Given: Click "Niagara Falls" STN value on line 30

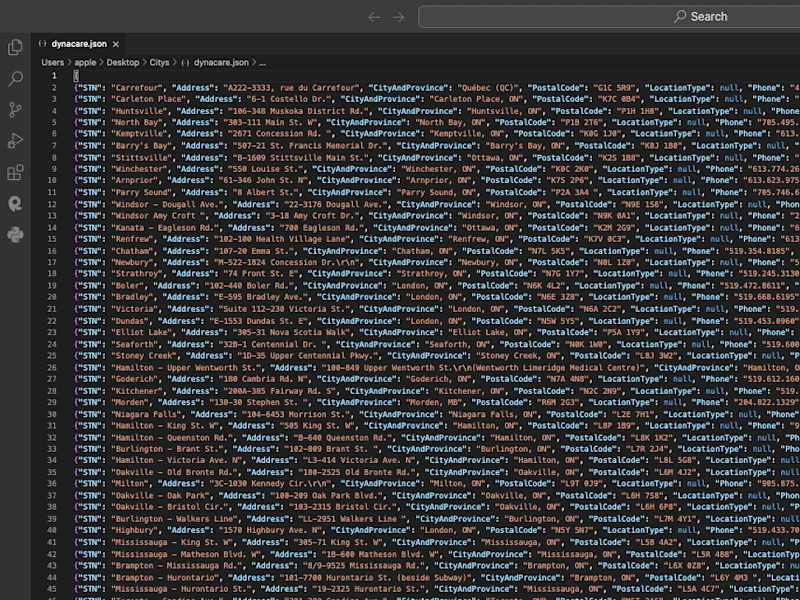Looking at the screenshot, I should tap(146, 415).
